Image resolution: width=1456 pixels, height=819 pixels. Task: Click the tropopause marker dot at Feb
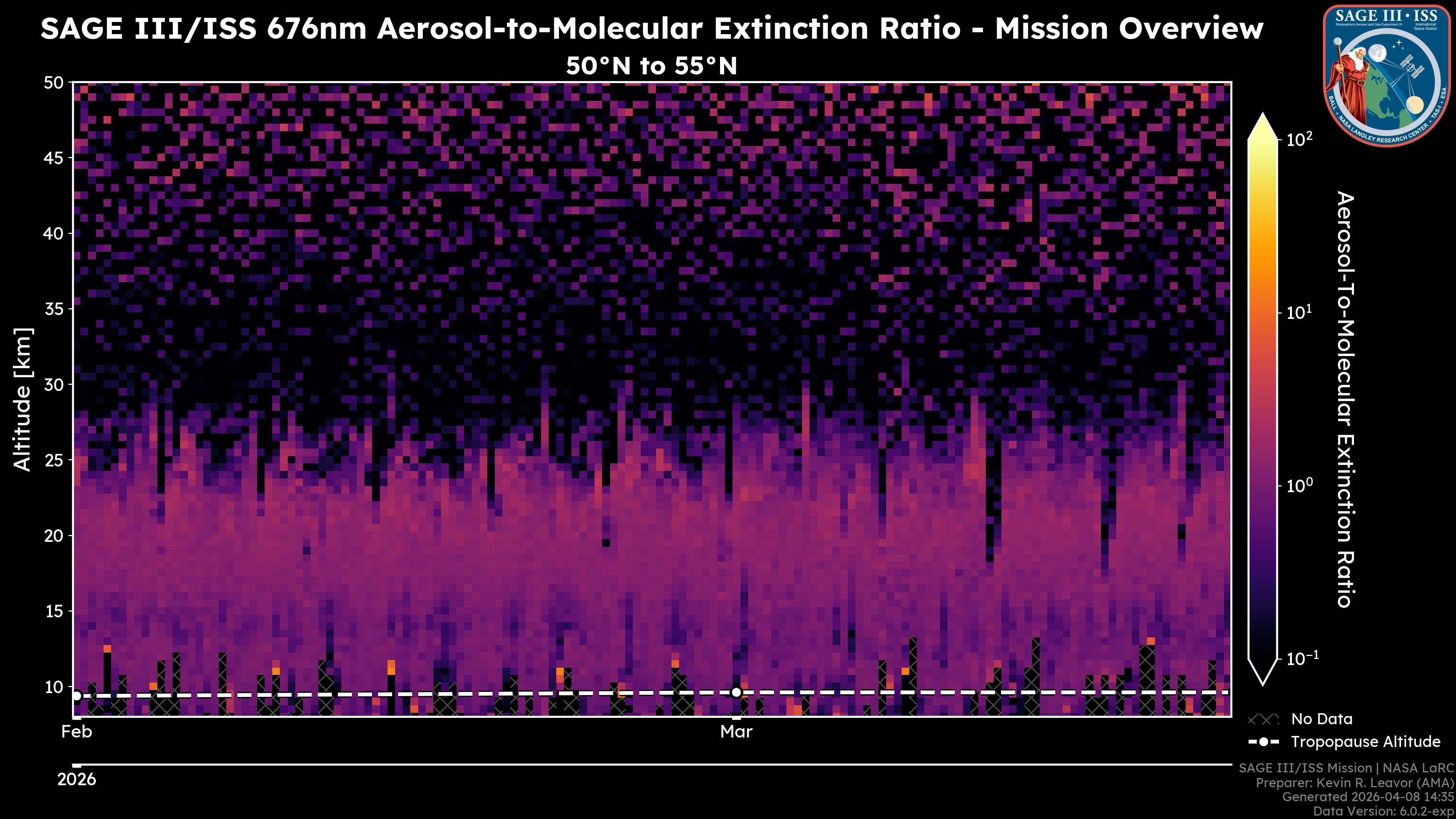[77, 696]
